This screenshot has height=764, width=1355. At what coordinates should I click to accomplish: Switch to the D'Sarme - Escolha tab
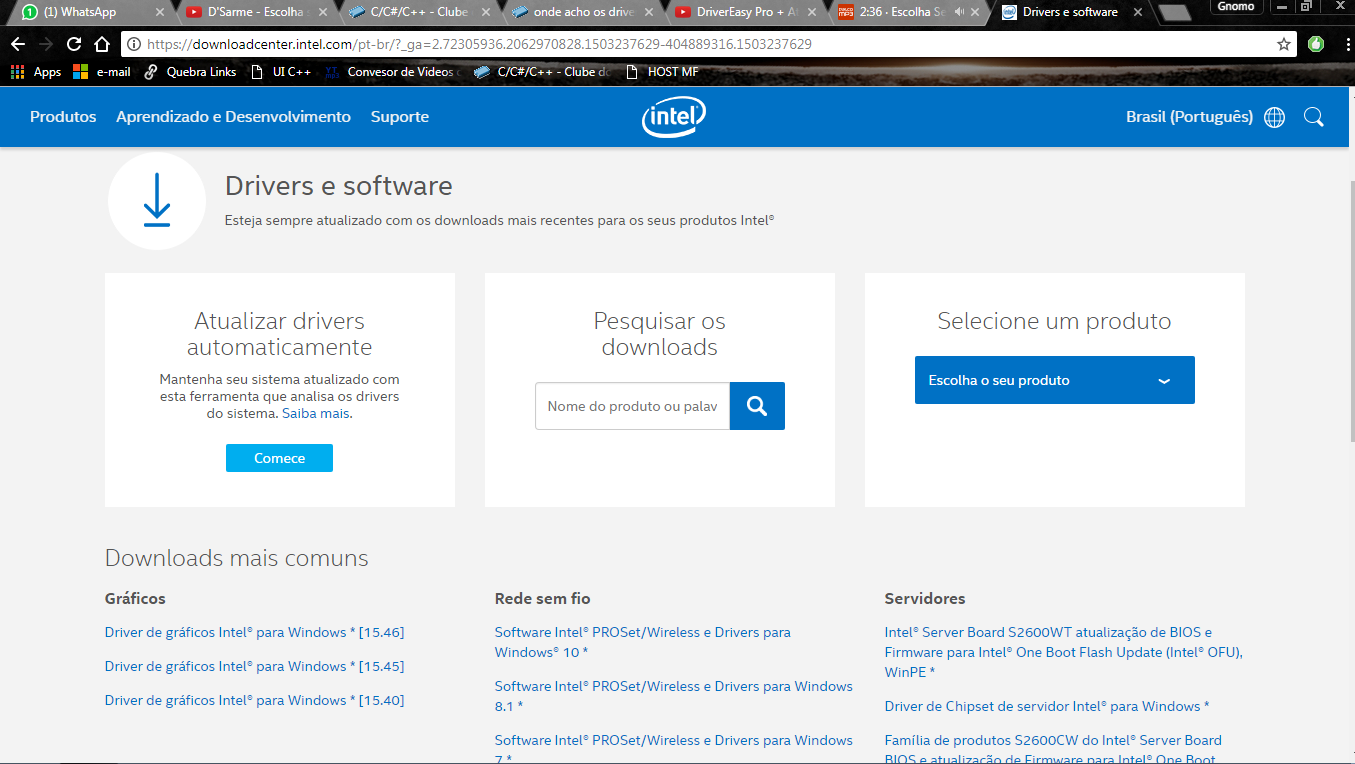coord(254,12)
